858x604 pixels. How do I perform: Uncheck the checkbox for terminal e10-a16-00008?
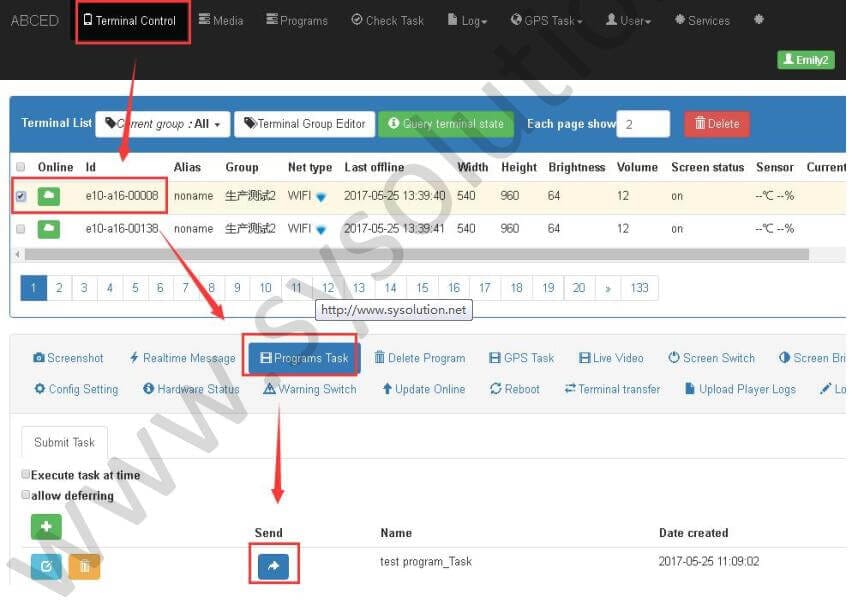pyautogui.click(x=21, y=196)
